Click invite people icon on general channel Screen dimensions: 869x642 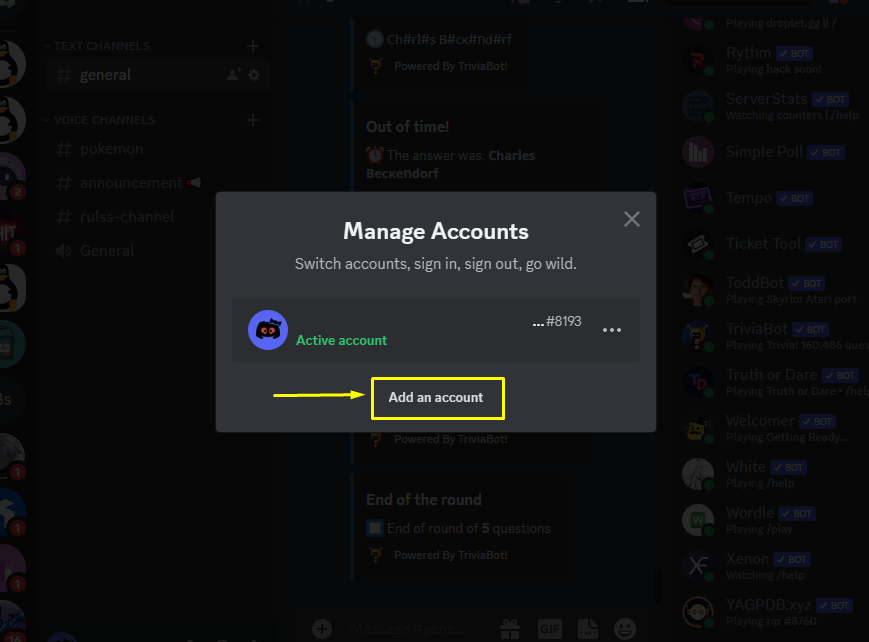(234, 74)
